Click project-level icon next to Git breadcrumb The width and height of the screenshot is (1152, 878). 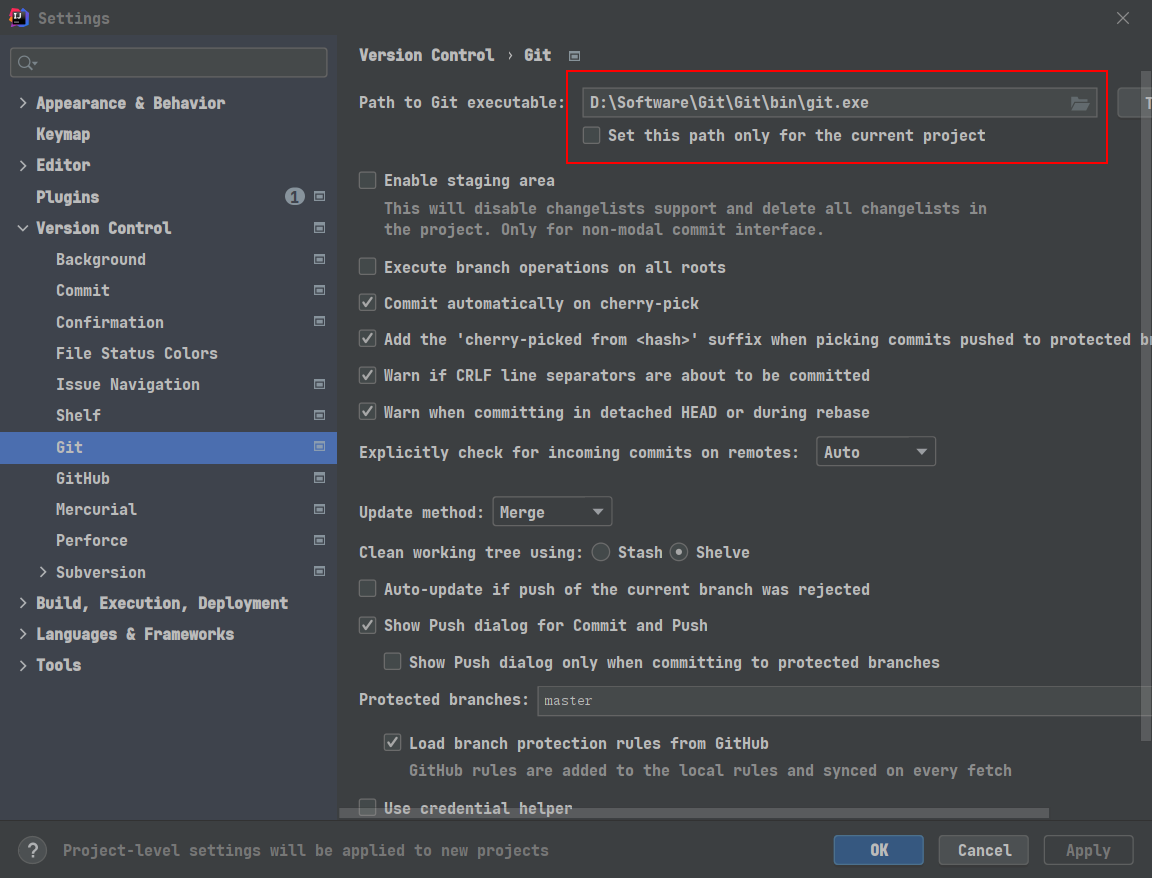pyautogui.click(x=575, y=56)
